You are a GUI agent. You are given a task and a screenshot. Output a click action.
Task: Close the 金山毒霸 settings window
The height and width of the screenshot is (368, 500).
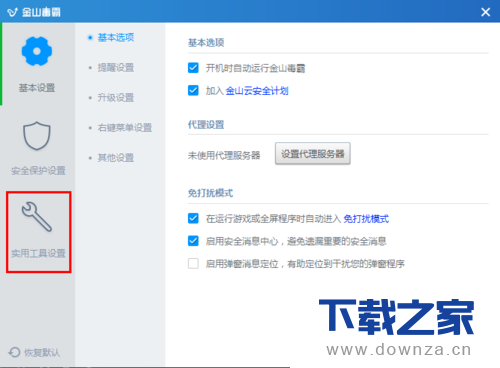click(x=486, y=12)
